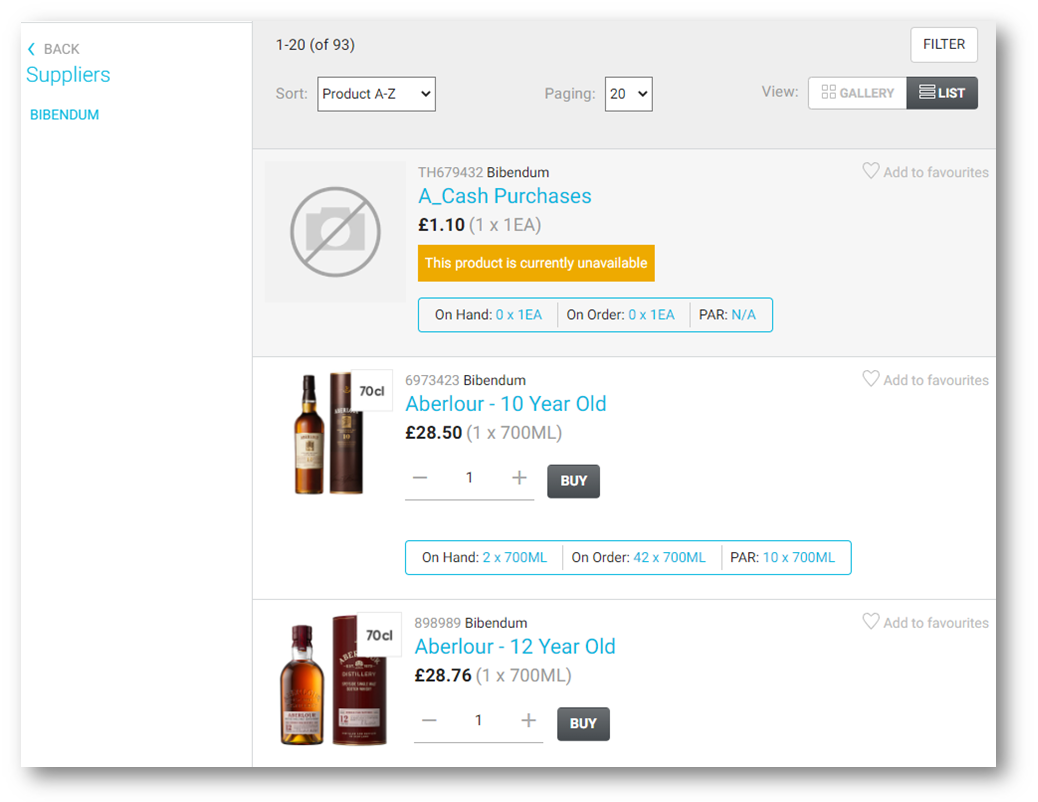1038x802 pixels.
Task: Go back via the BACK link
Action: coord(61,49)
